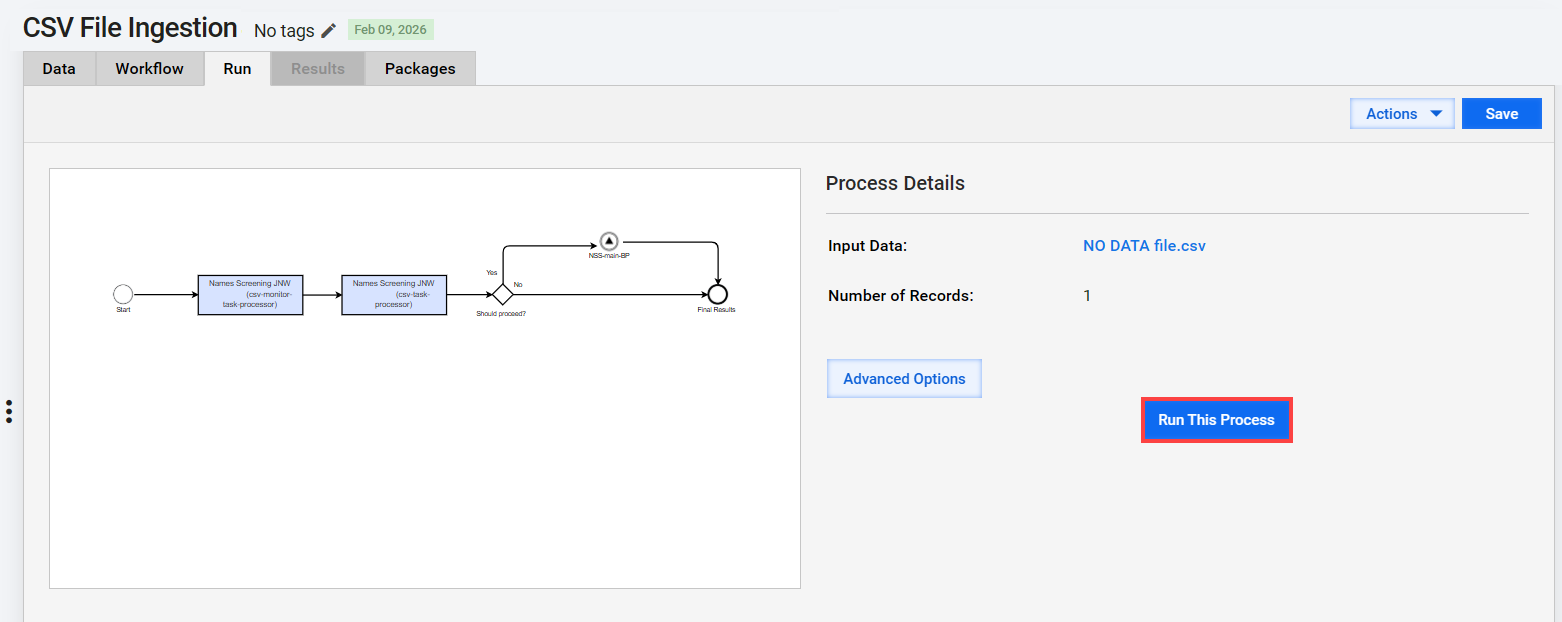Open the Workflow tab
Screen dimensions: 1562x622
point(150,69)
